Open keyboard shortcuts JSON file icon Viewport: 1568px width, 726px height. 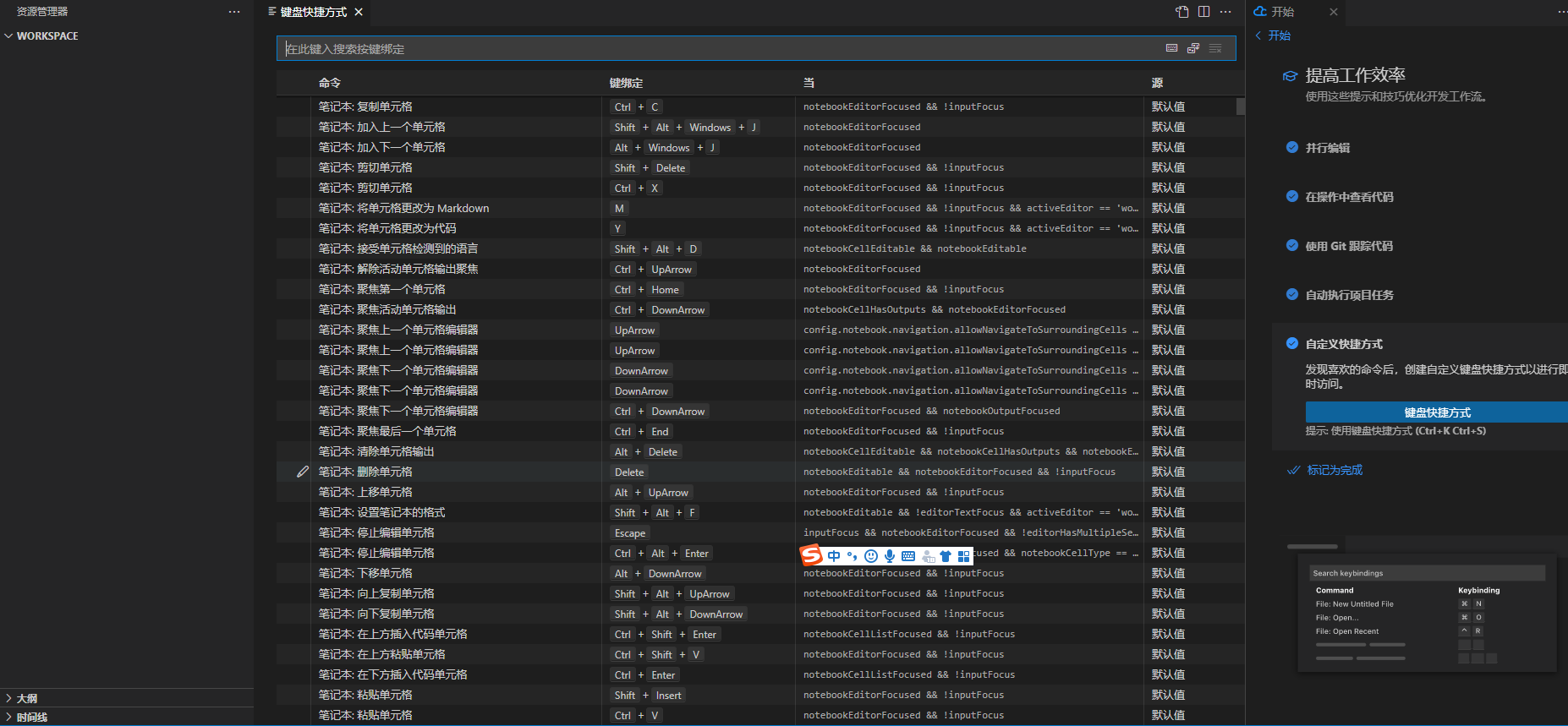(1181, 12)
